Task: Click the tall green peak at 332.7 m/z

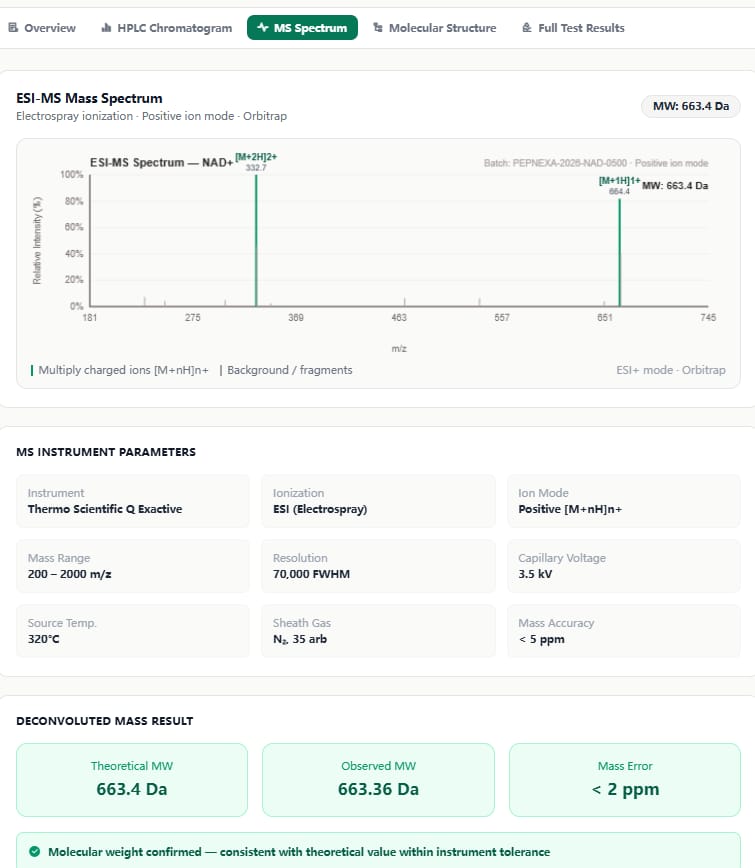Action: (256, 240)
